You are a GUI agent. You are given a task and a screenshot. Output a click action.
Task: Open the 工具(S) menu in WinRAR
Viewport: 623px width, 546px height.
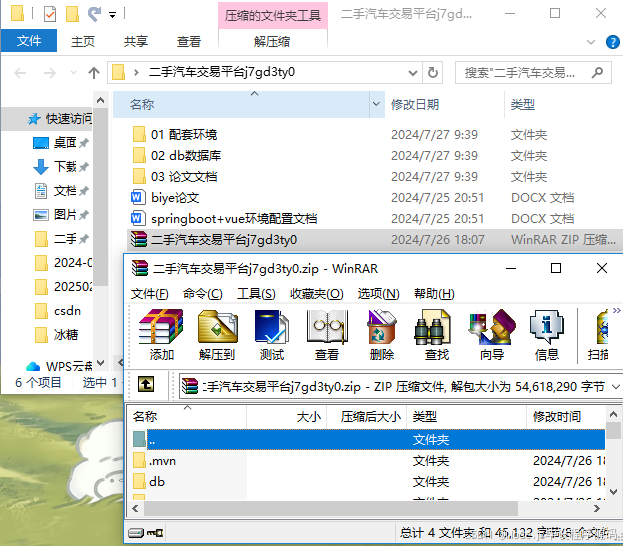point(256,294)
